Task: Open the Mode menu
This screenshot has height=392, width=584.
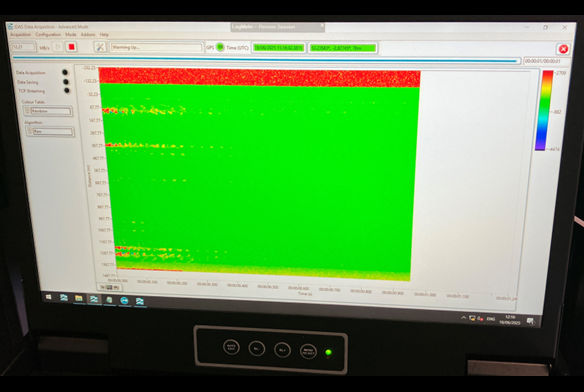Action: tap(70, 35)
